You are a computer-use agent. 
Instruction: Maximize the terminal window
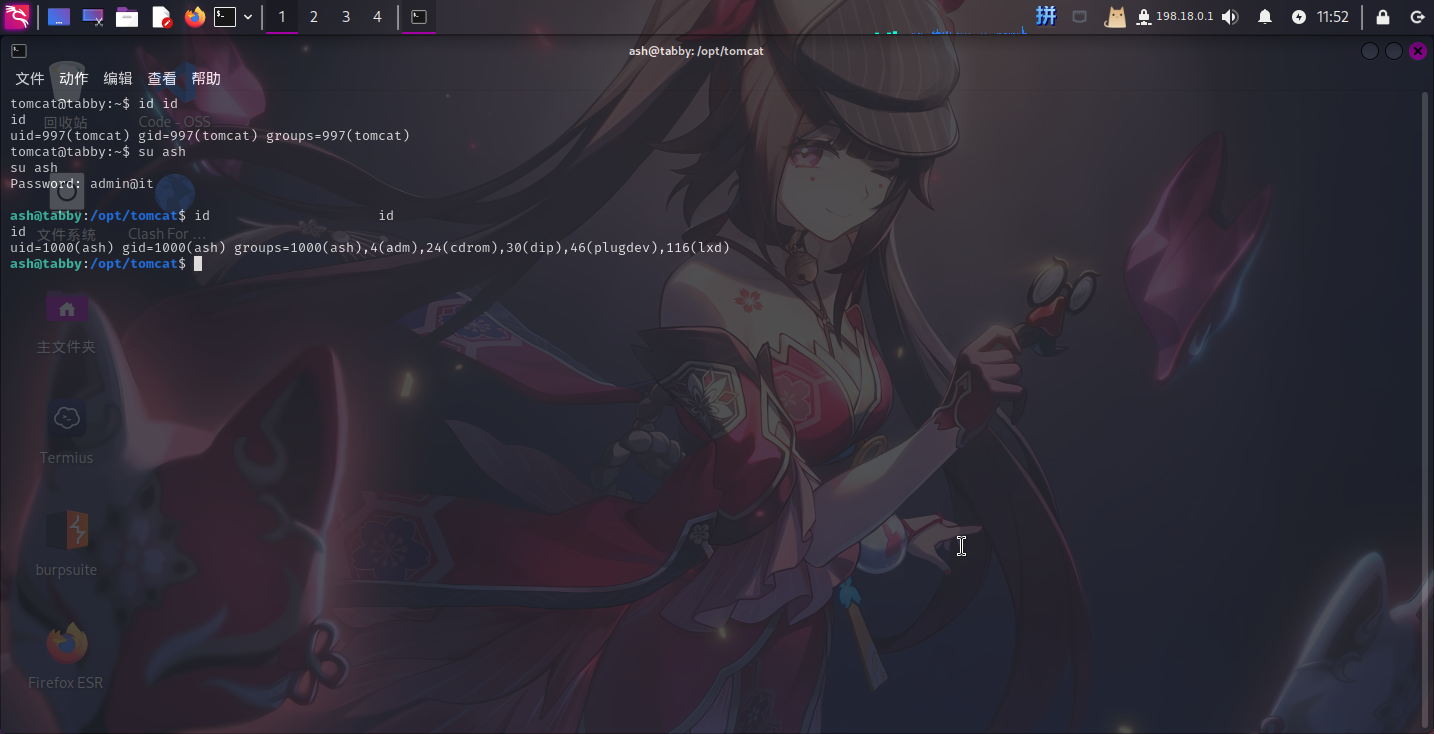coord(1394,51)
